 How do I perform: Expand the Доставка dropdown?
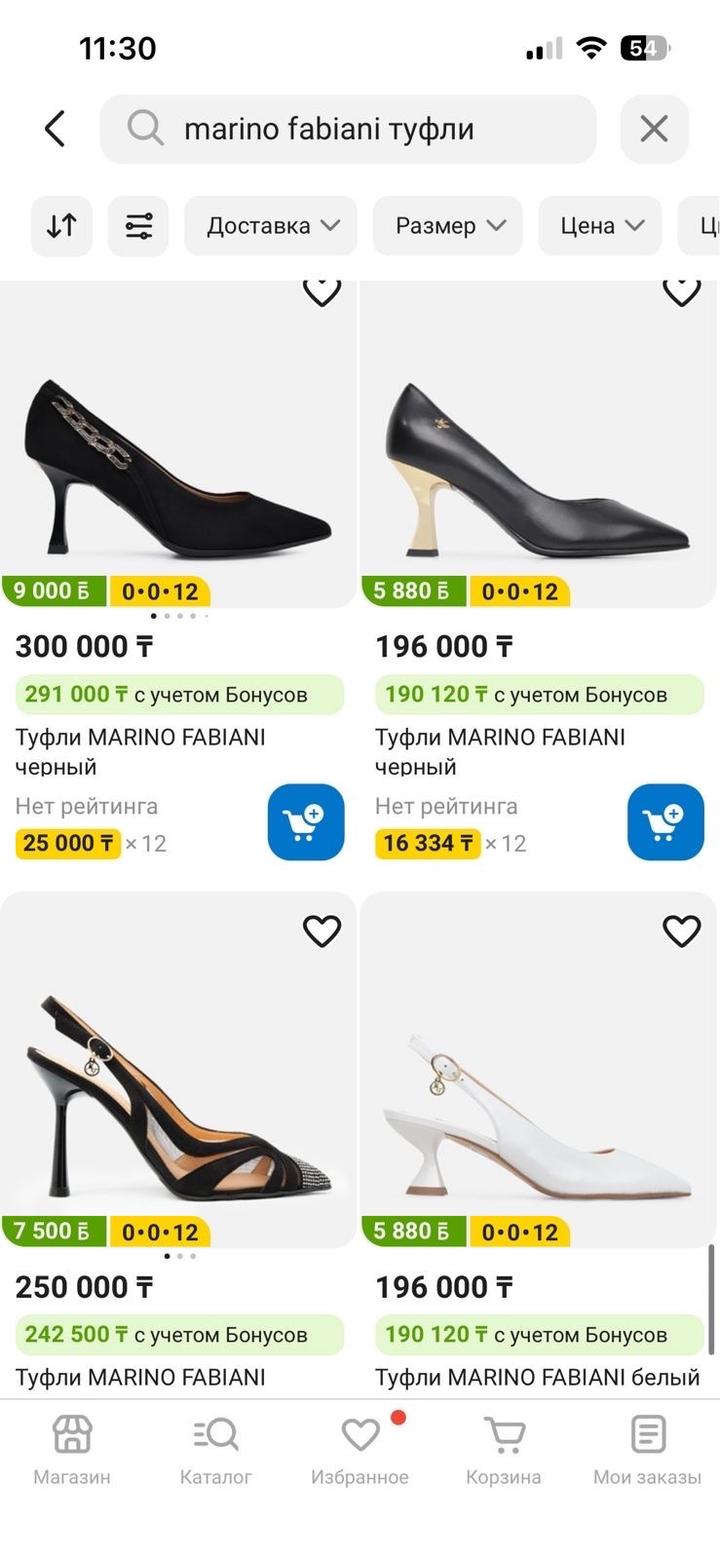(271, 226)
